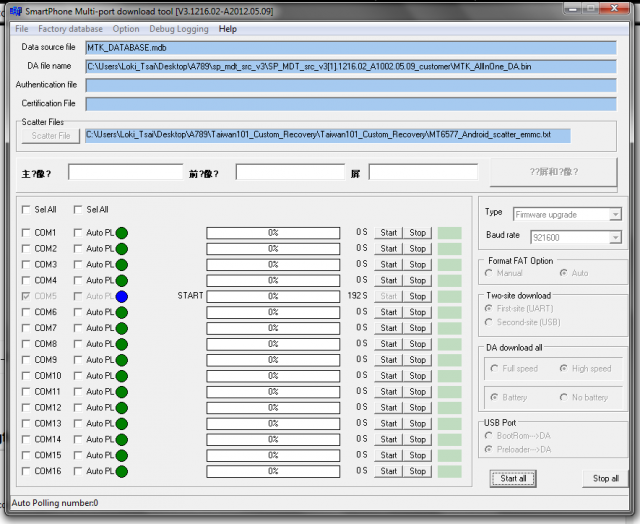
Task: Open the Option menu
Action: (126, 29)
